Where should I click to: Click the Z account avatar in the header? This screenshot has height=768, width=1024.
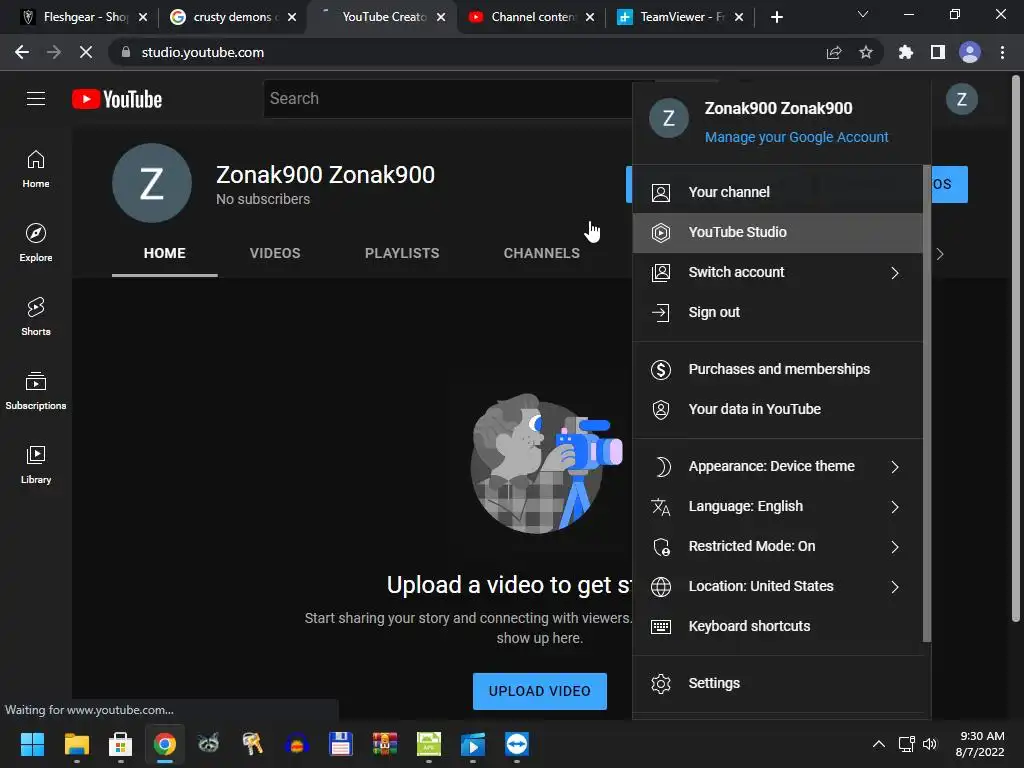point(961,99)
